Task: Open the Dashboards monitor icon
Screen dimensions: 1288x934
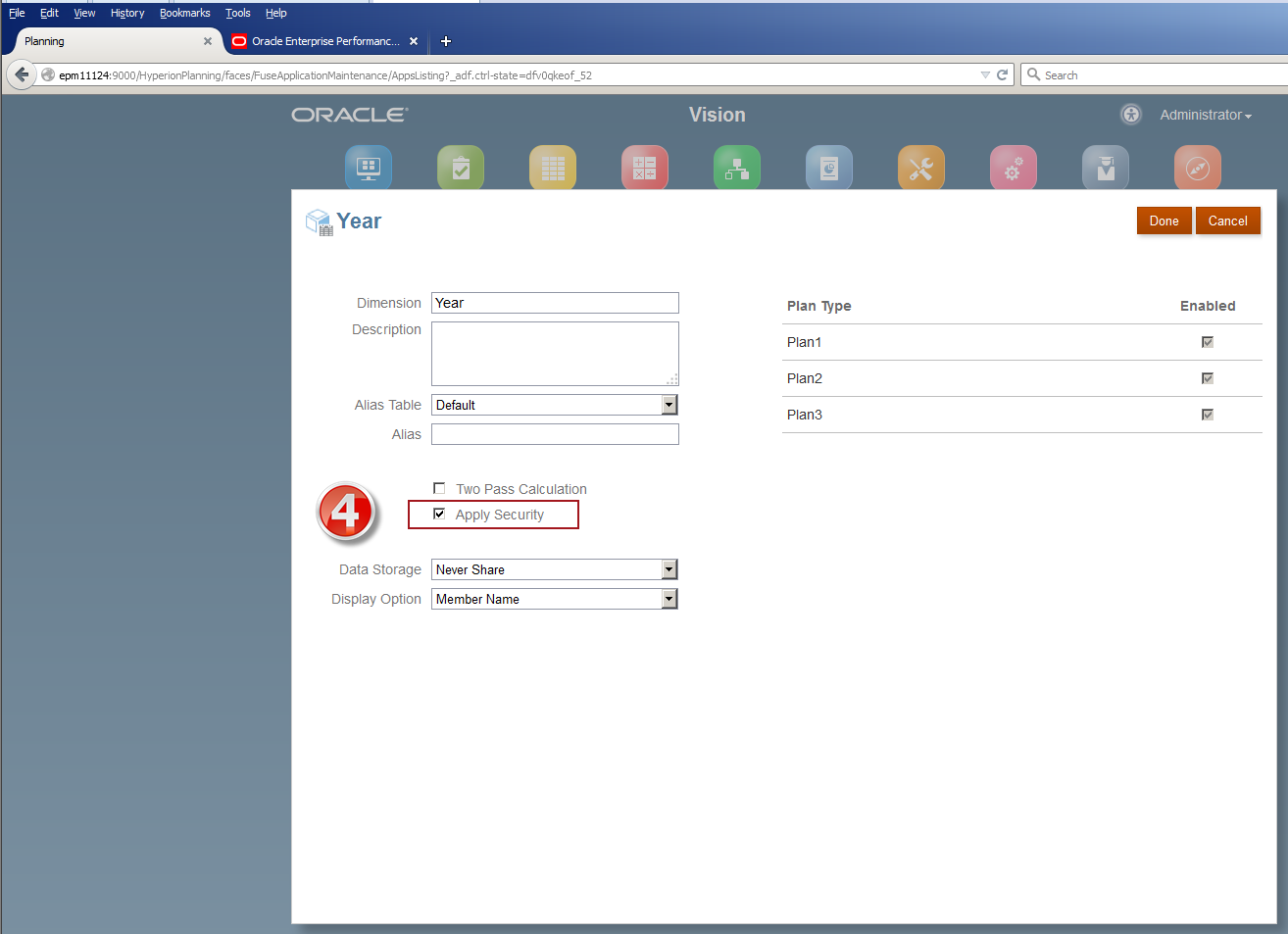Action: 369,168
